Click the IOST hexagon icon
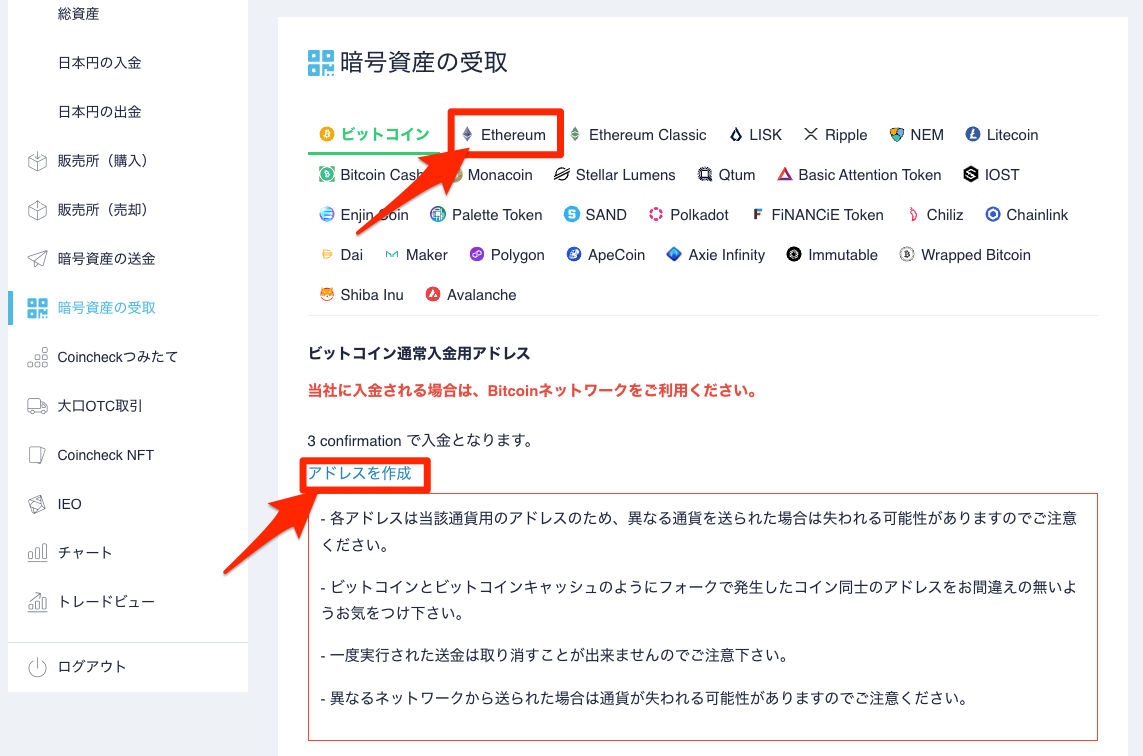This screenshot has height=756, width=1143. click(970, 174)
